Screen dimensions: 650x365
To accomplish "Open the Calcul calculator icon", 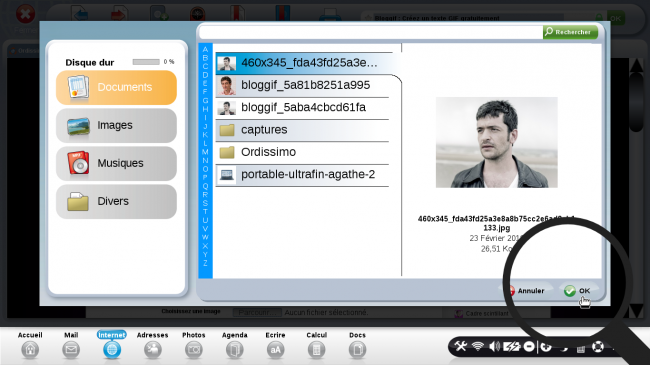I will (316, 350).
